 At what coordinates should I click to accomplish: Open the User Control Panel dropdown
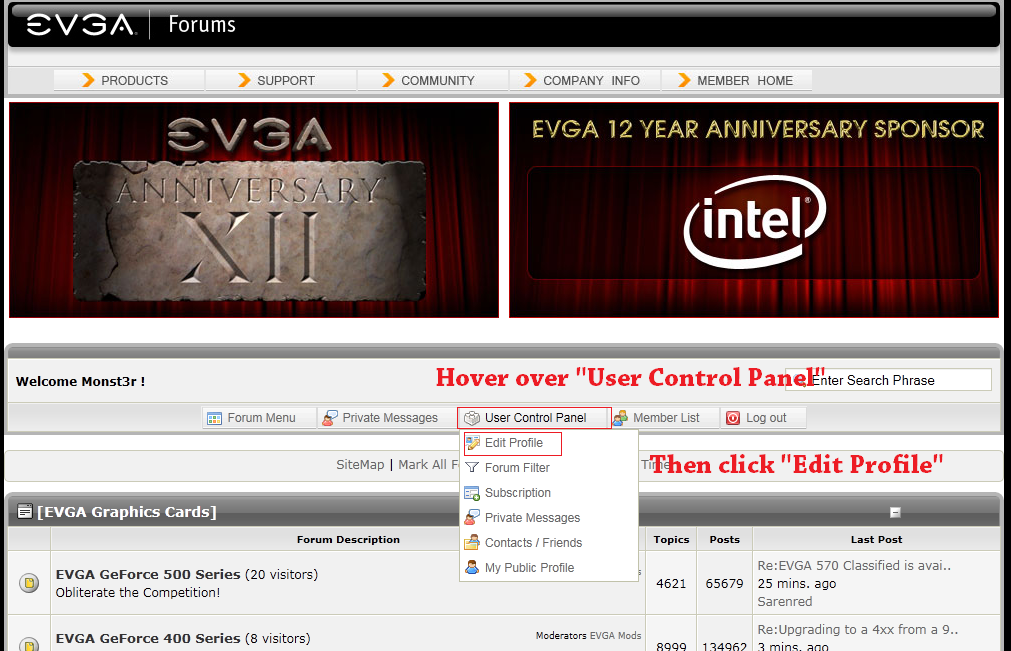click(535, 418)
